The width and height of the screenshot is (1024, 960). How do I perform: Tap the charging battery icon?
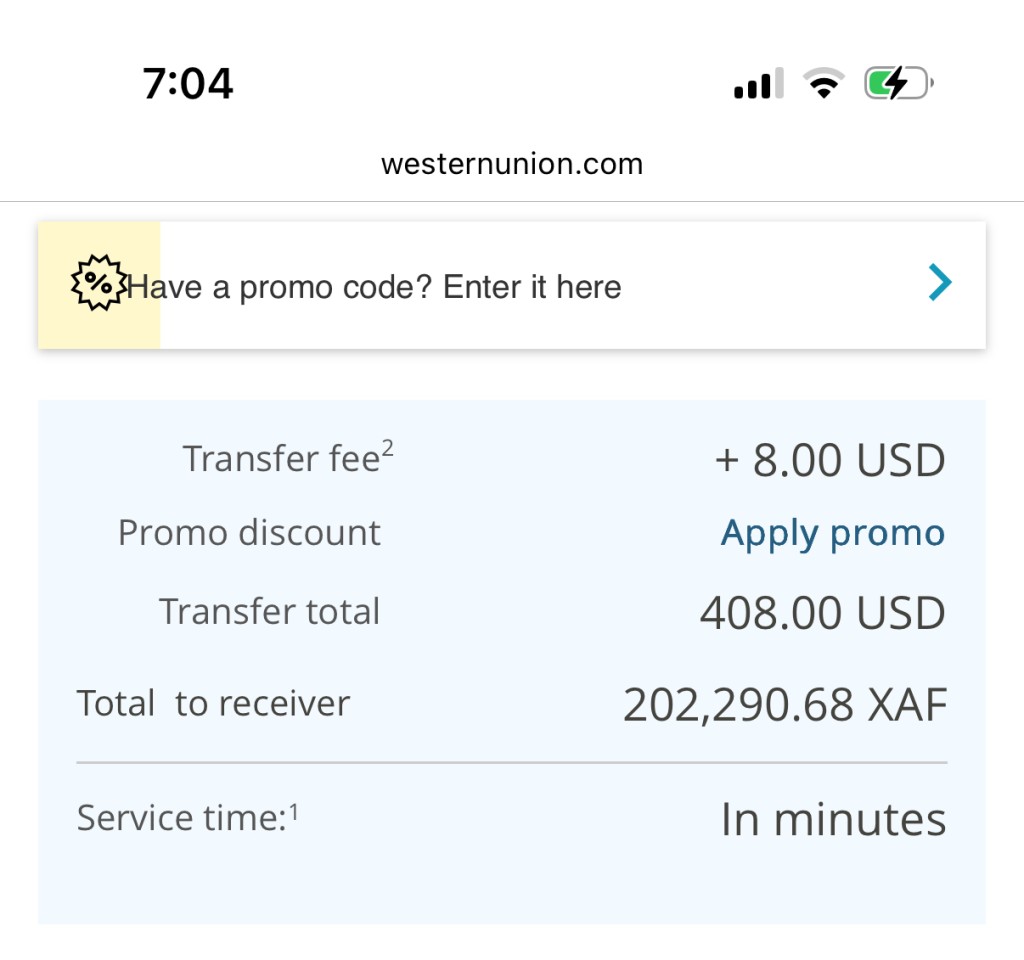[898, 84]
